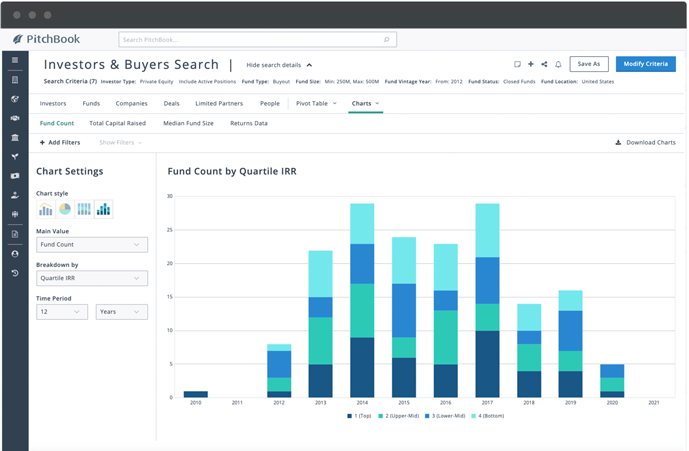689x451 pixels.
Task: Click the Download Charts icon
Action: (618, 142)
